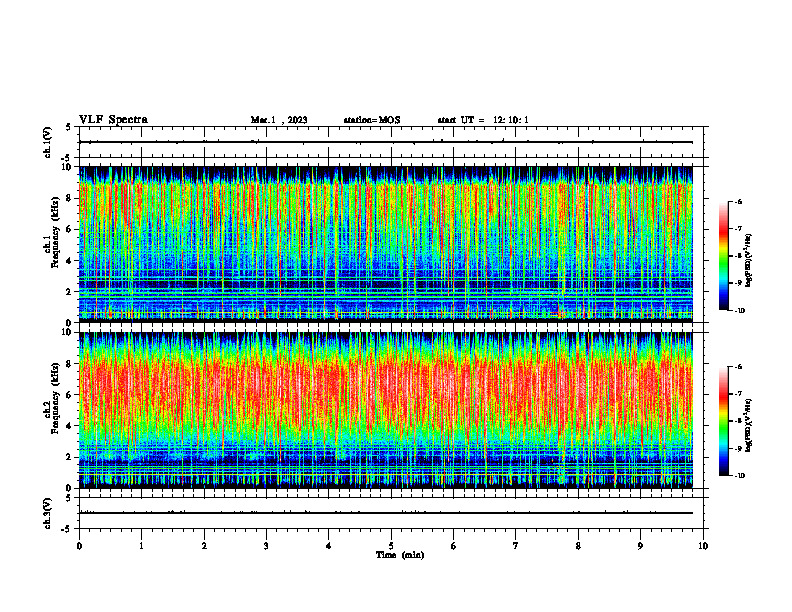
Task: Click the "-10" label on ch.2 color bar
Action: pos(739,476)
